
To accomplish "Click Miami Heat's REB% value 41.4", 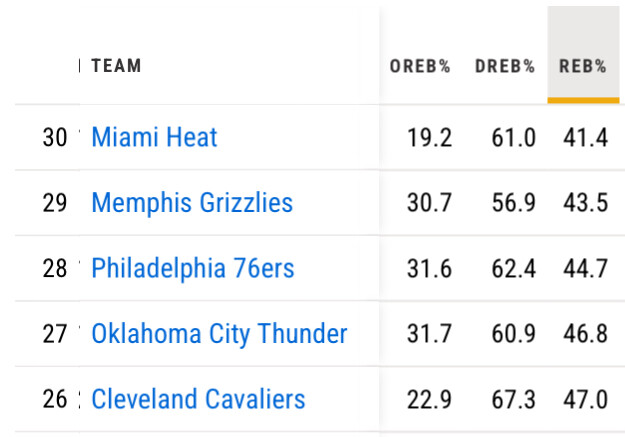I will tap(586, 137).
